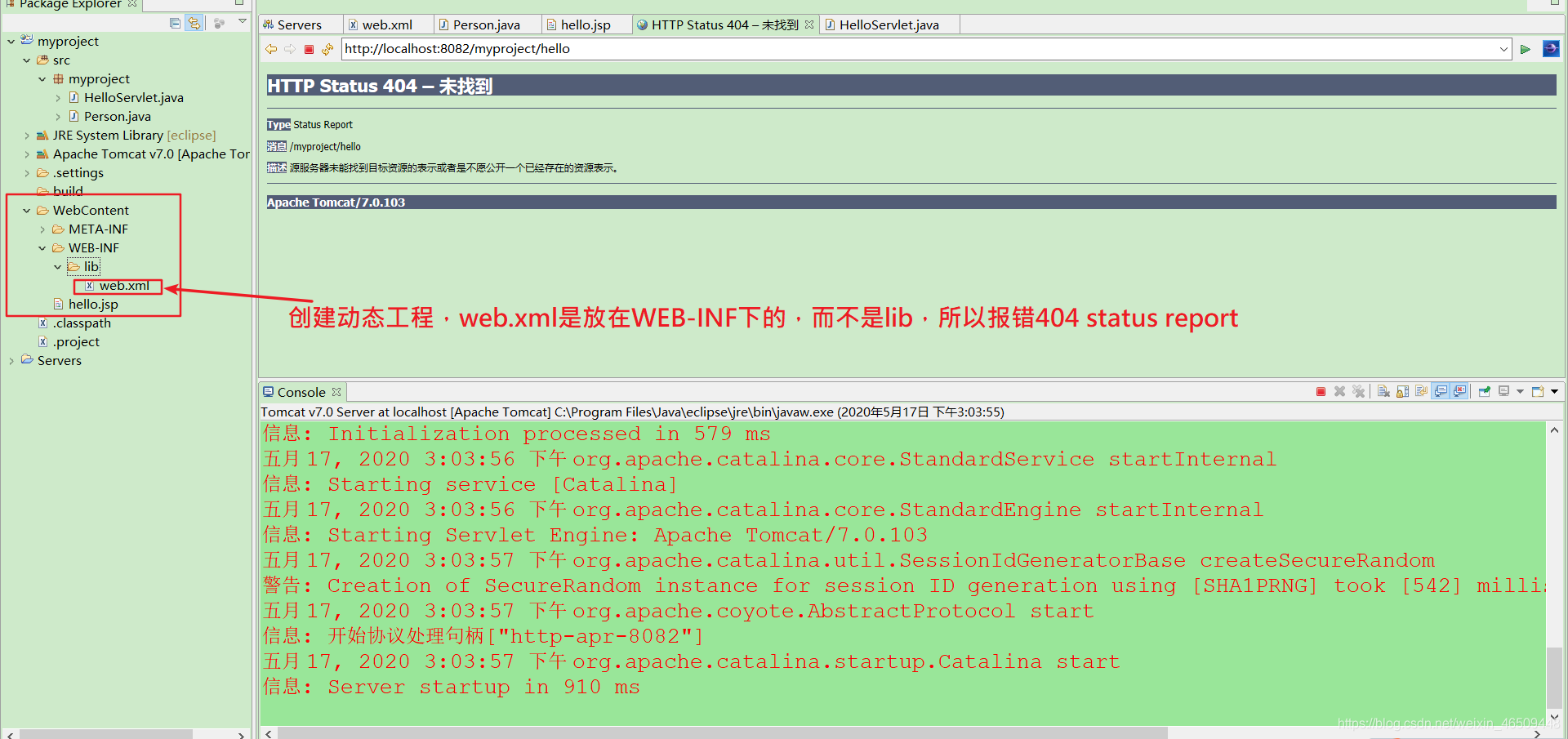Toggle Show Console on Standard Out
The height and width of the screenshot is (739, 1568).
tap(1441, 391)
